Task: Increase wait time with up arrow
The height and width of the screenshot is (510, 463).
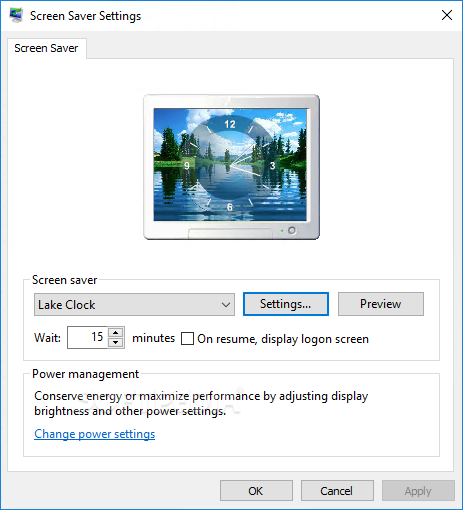Action: click(116, 332)
